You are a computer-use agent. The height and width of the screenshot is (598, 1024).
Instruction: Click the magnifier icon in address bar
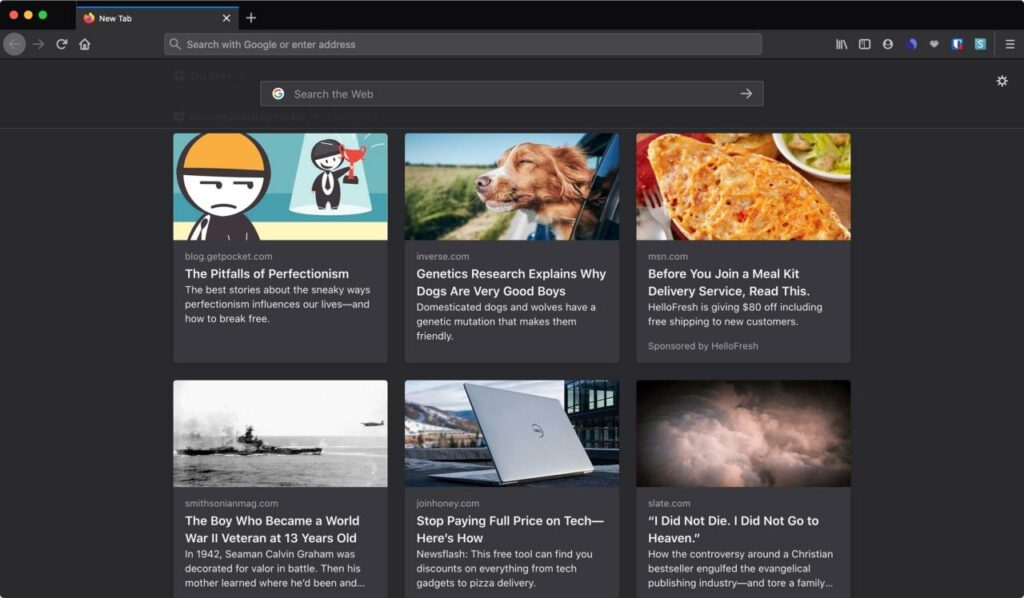(175, 44)
